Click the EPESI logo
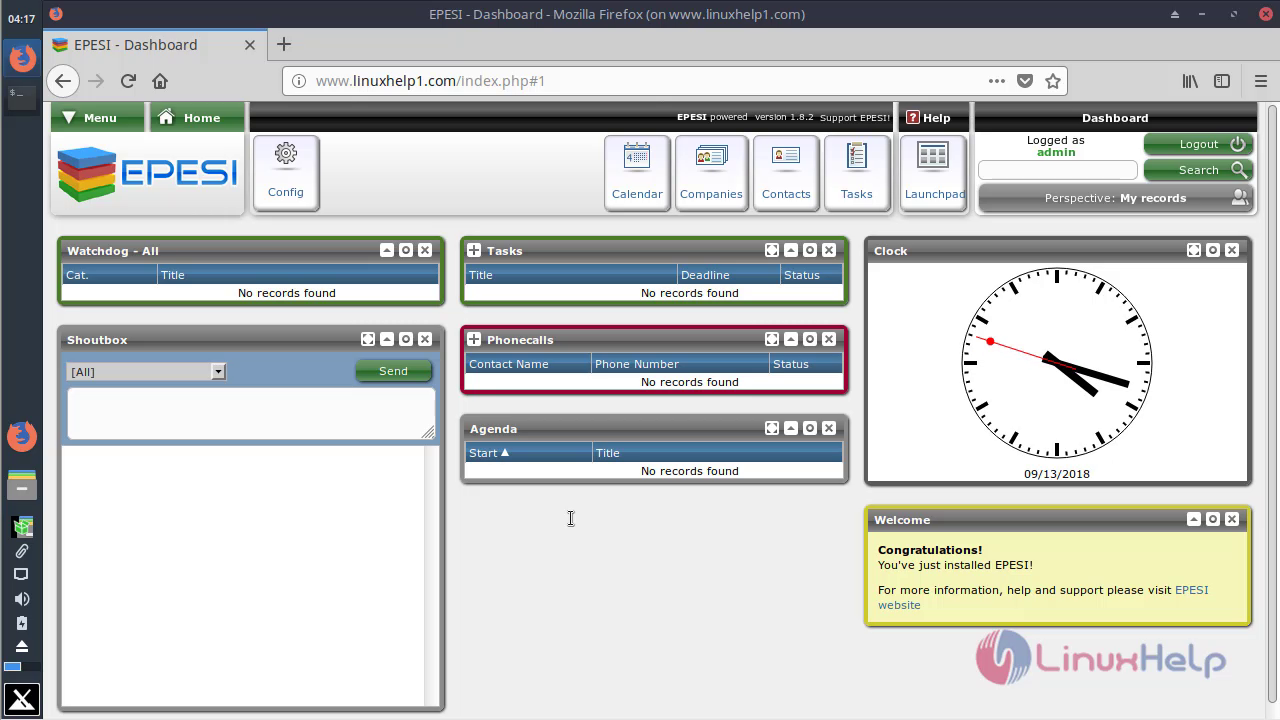This screenshot has height=720, width=1280. coord(147,173)
